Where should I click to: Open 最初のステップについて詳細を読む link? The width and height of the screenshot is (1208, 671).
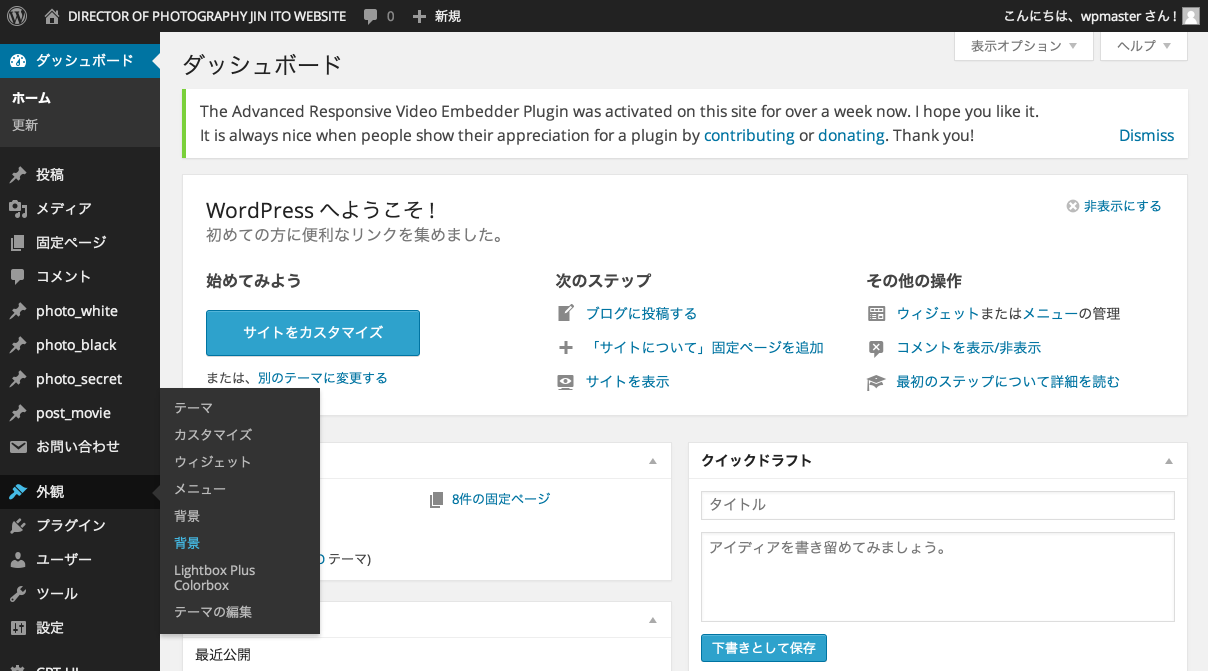tap(1008, 381)
